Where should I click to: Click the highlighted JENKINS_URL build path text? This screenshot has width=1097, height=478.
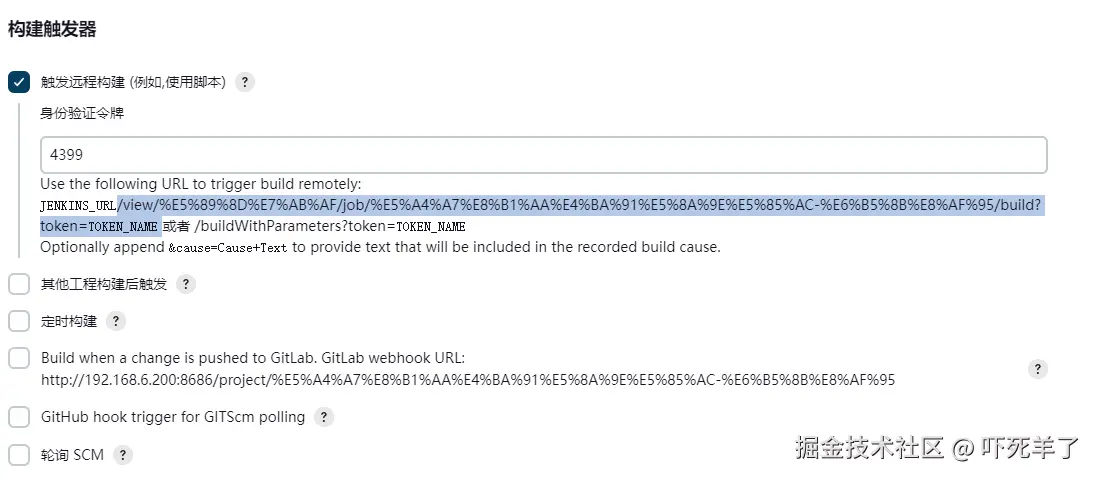580,205
